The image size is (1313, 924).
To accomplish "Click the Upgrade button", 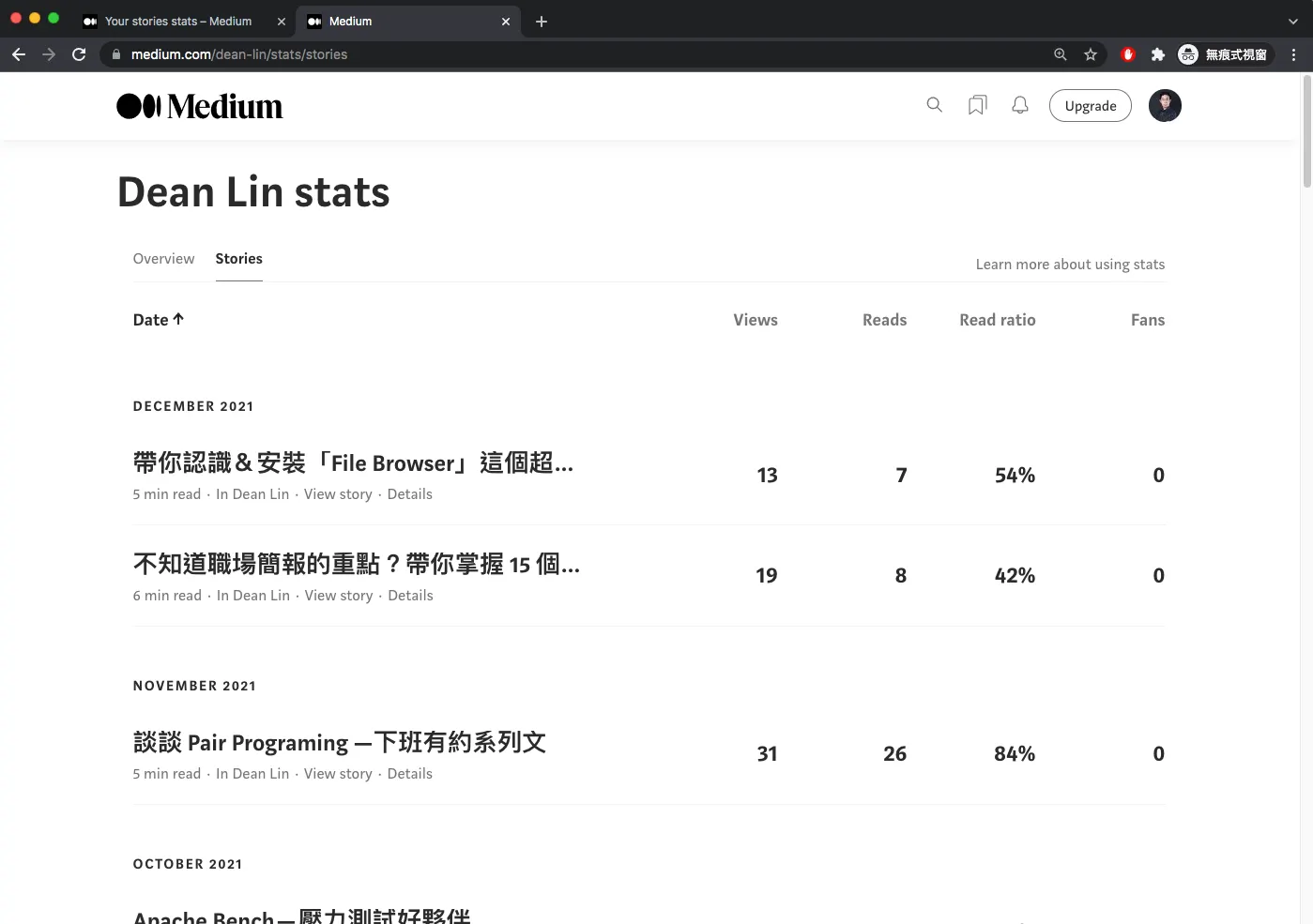I will tap(1091, 106).
